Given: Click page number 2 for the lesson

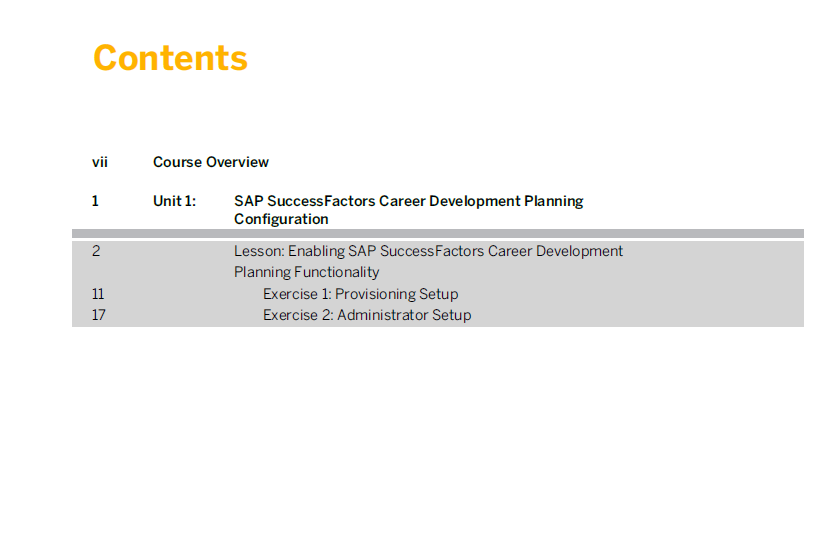Looking at the screenshot, I should pyautogui.click(x=96, y=251).
